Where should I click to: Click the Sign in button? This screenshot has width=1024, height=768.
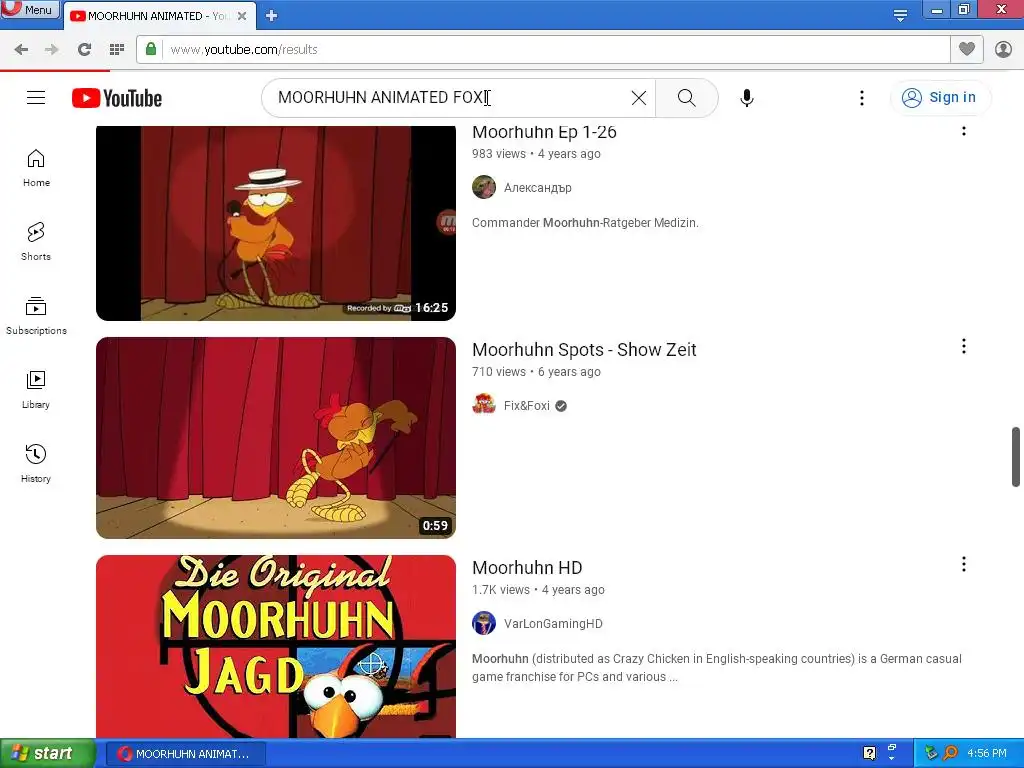pyautogui.click(x=940, y=98)
